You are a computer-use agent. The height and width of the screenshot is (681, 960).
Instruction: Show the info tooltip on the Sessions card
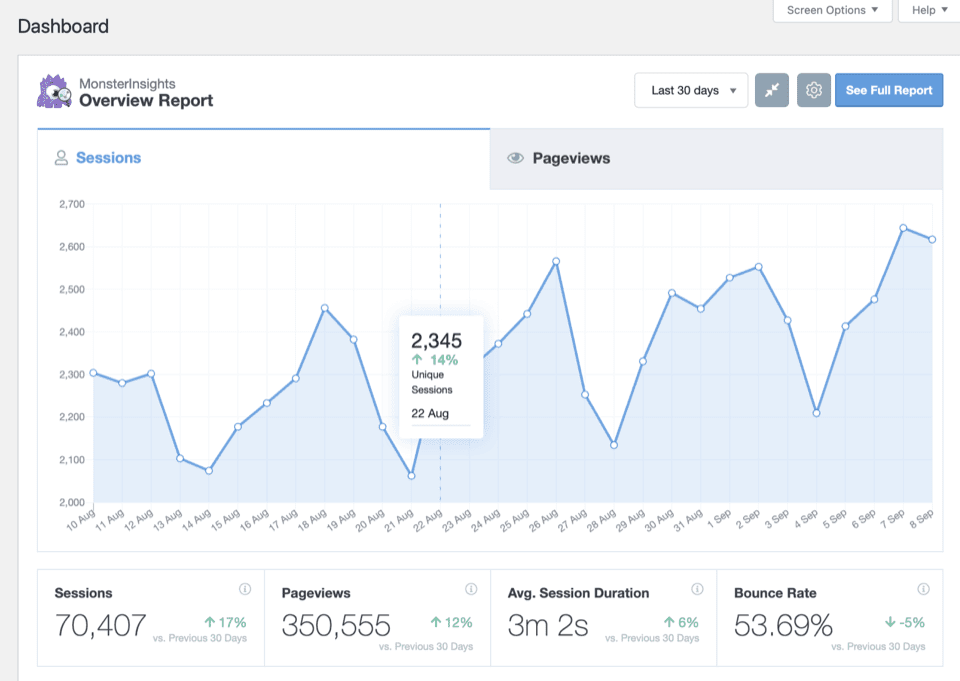click(x=246, y=589)
